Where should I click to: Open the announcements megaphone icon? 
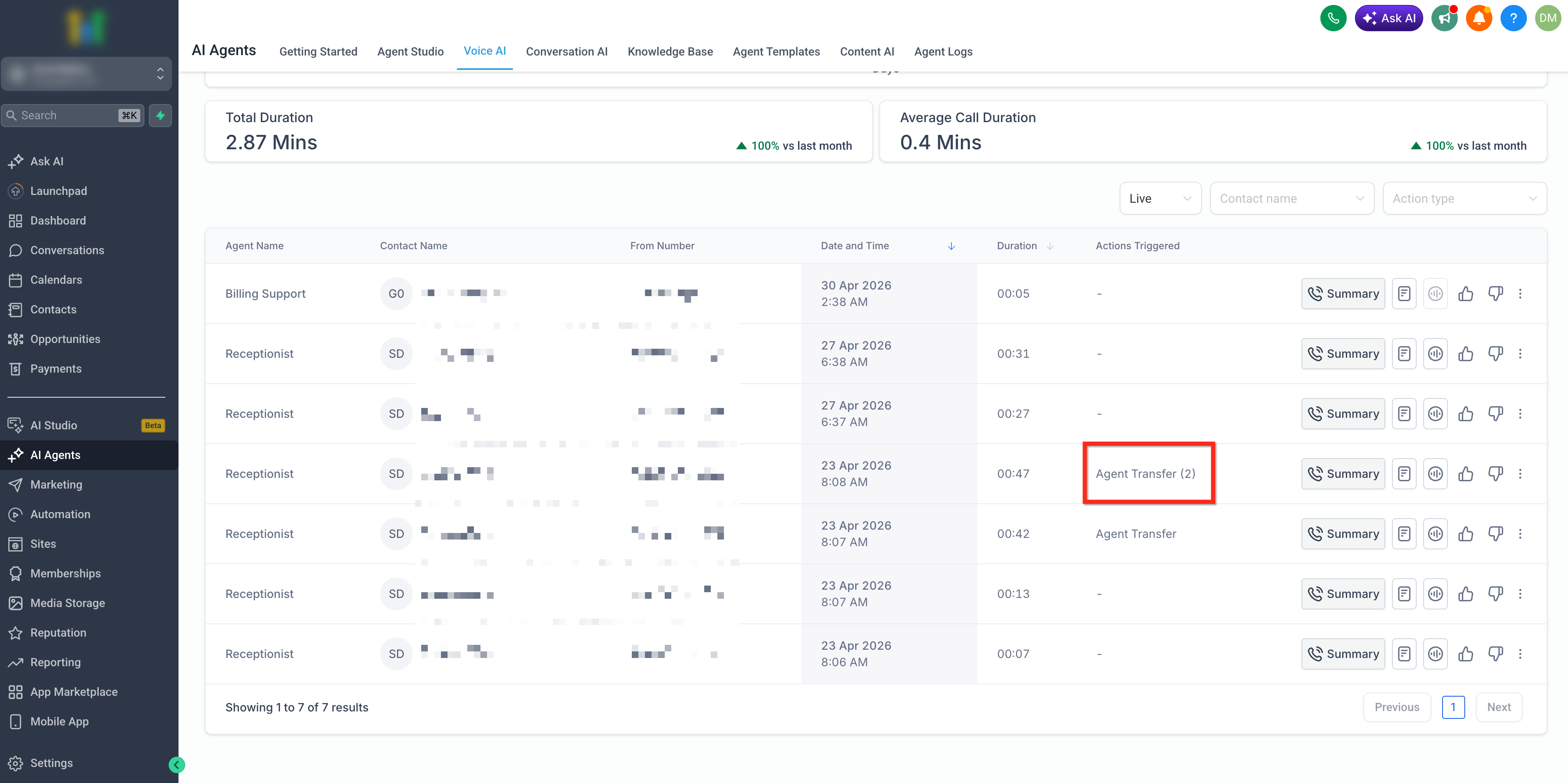click(1444, 18)
